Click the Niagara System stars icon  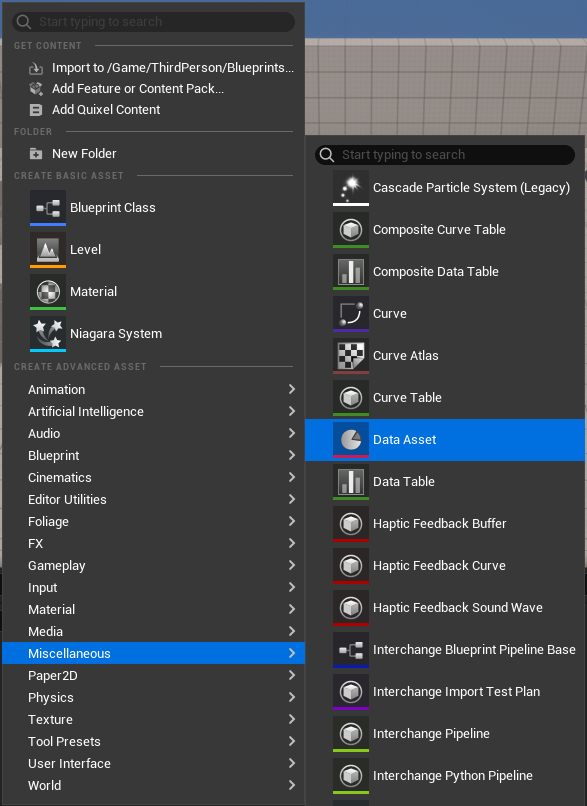[48, 334]
